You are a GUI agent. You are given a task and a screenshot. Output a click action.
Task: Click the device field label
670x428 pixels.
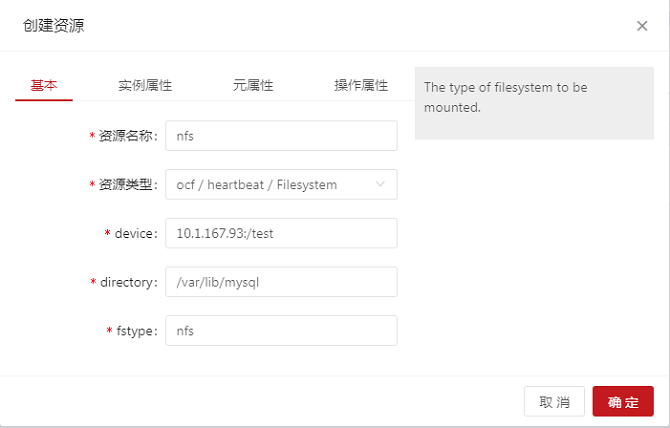(135, 233)
